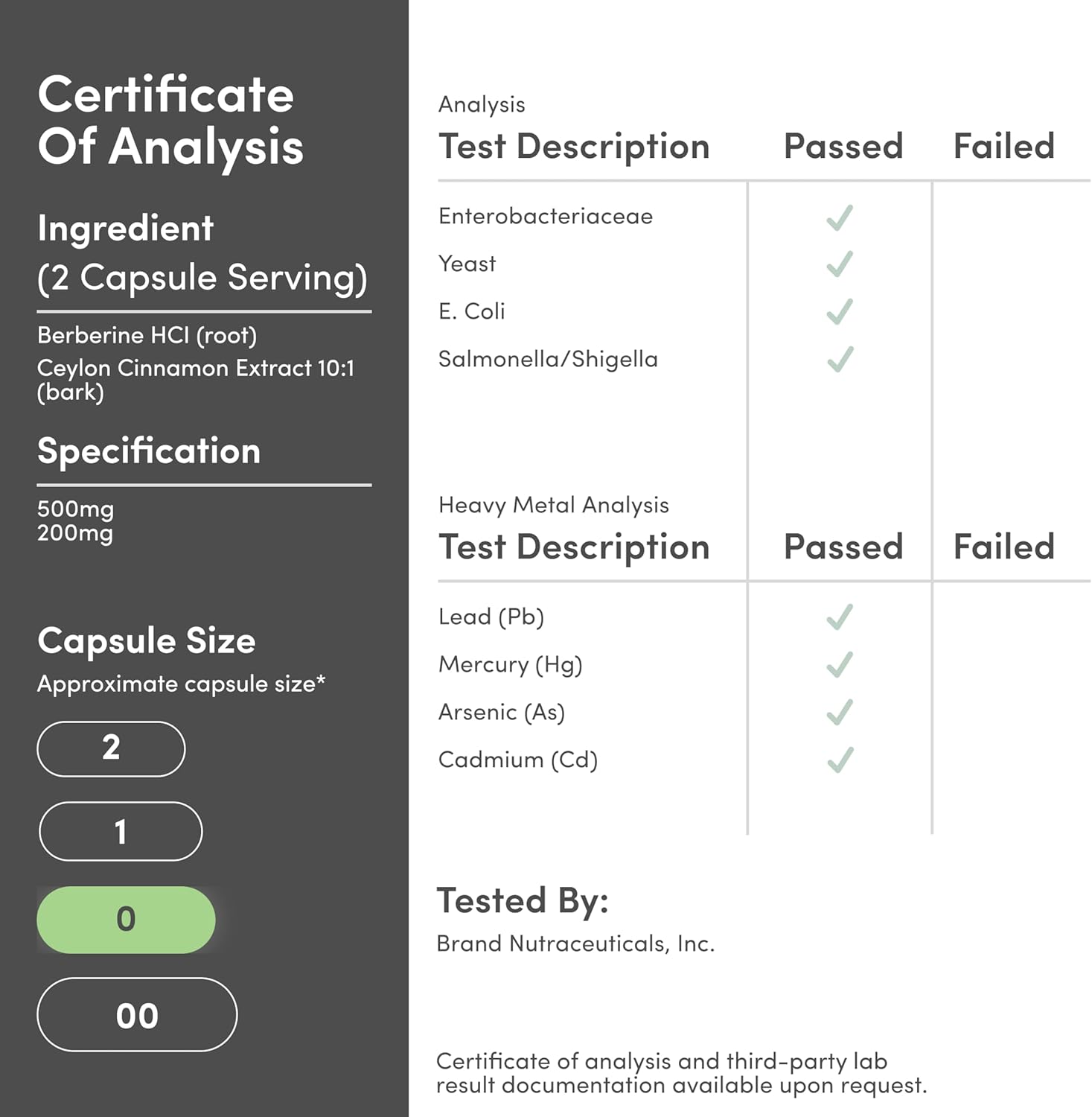Screen dimensions: 1092x1117
Task: Click the Certificate Of Analysis title
Action: tap(170, 120)
